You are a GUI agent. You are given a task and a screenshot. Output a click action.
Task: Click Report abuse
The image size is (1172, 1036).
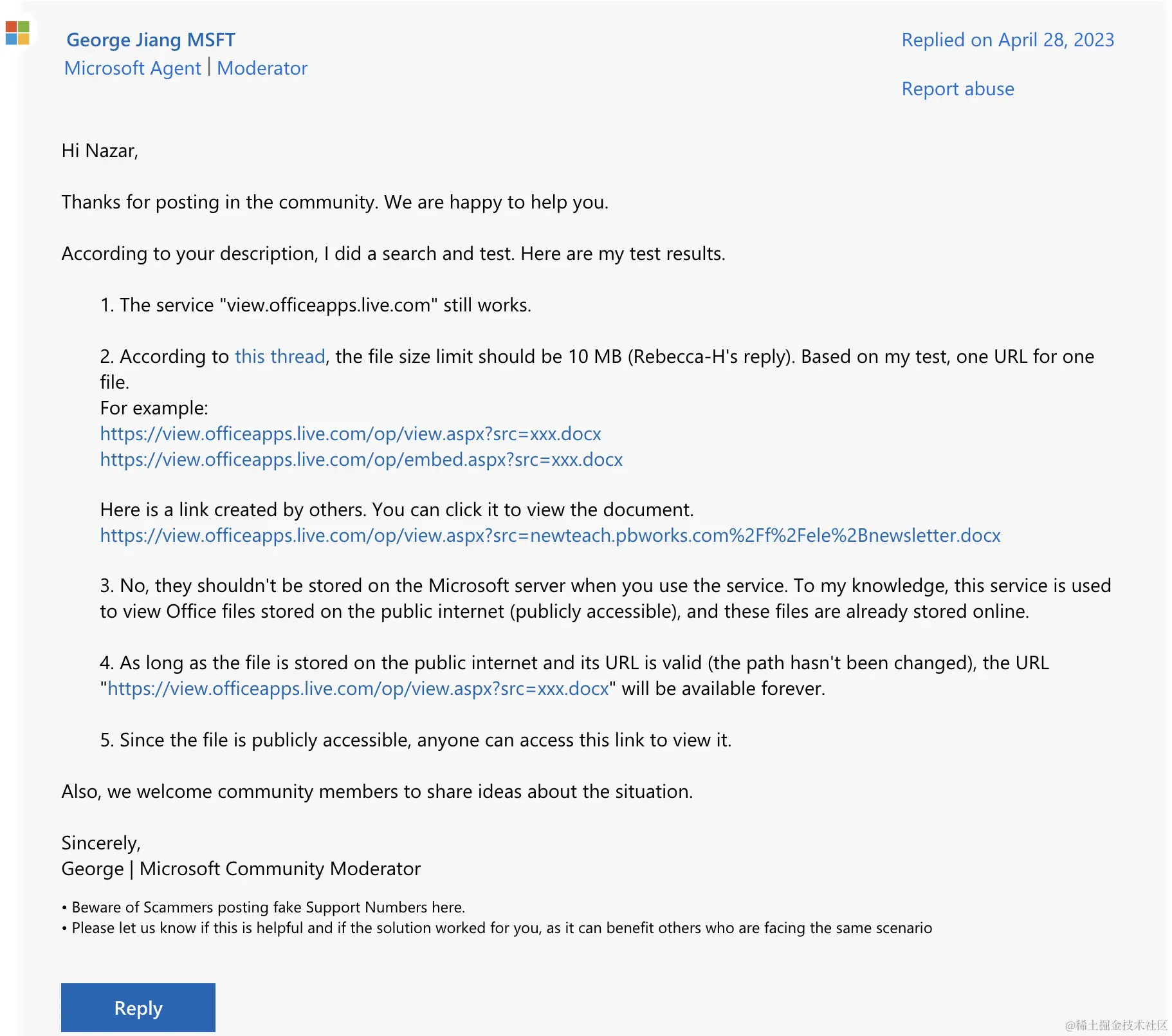pyautogui.click(x=957, y=89)
